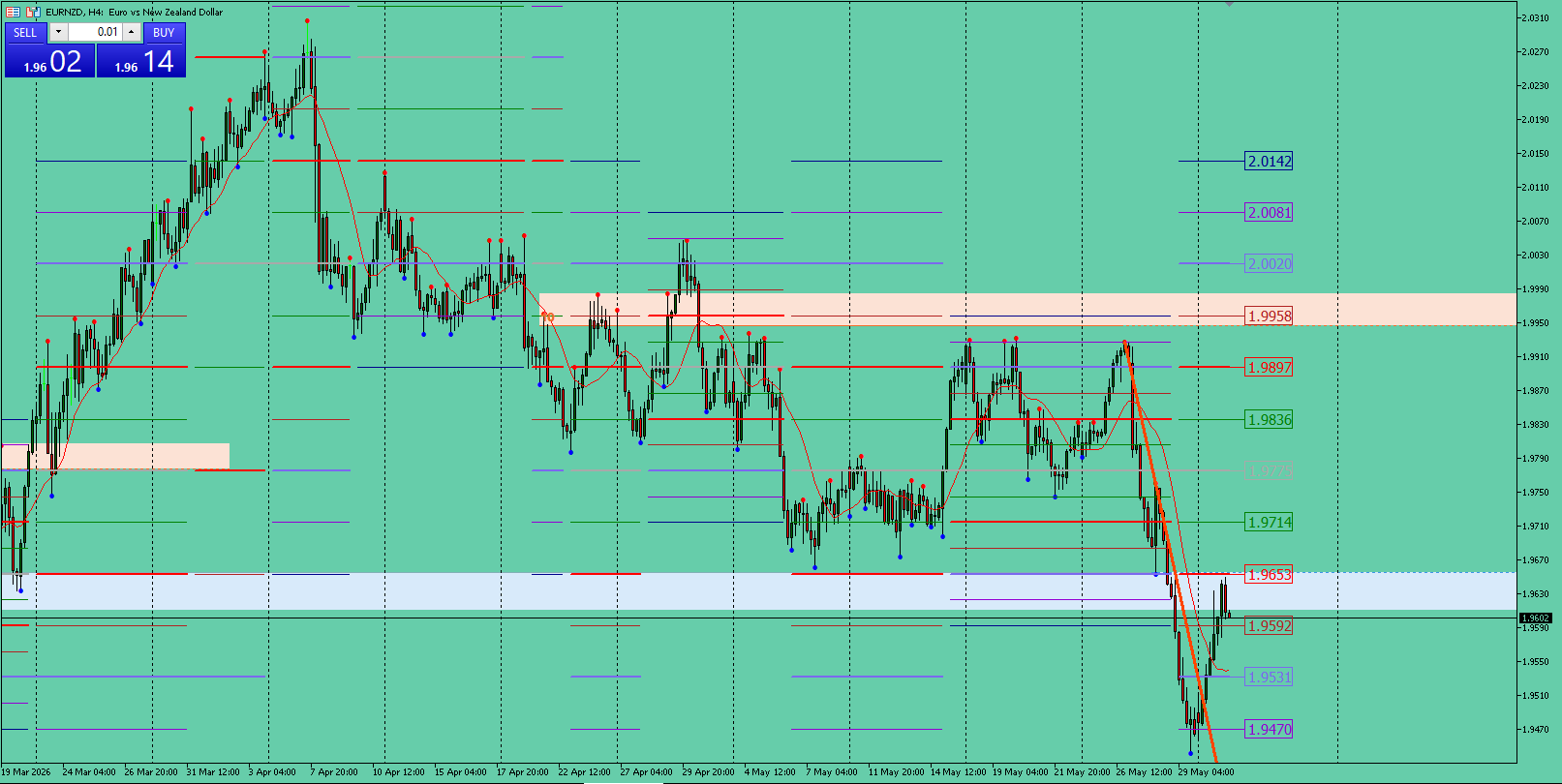Select the 1.9897 red price level label
This screenshot has width=1562, height=784.
(1269, 367)
